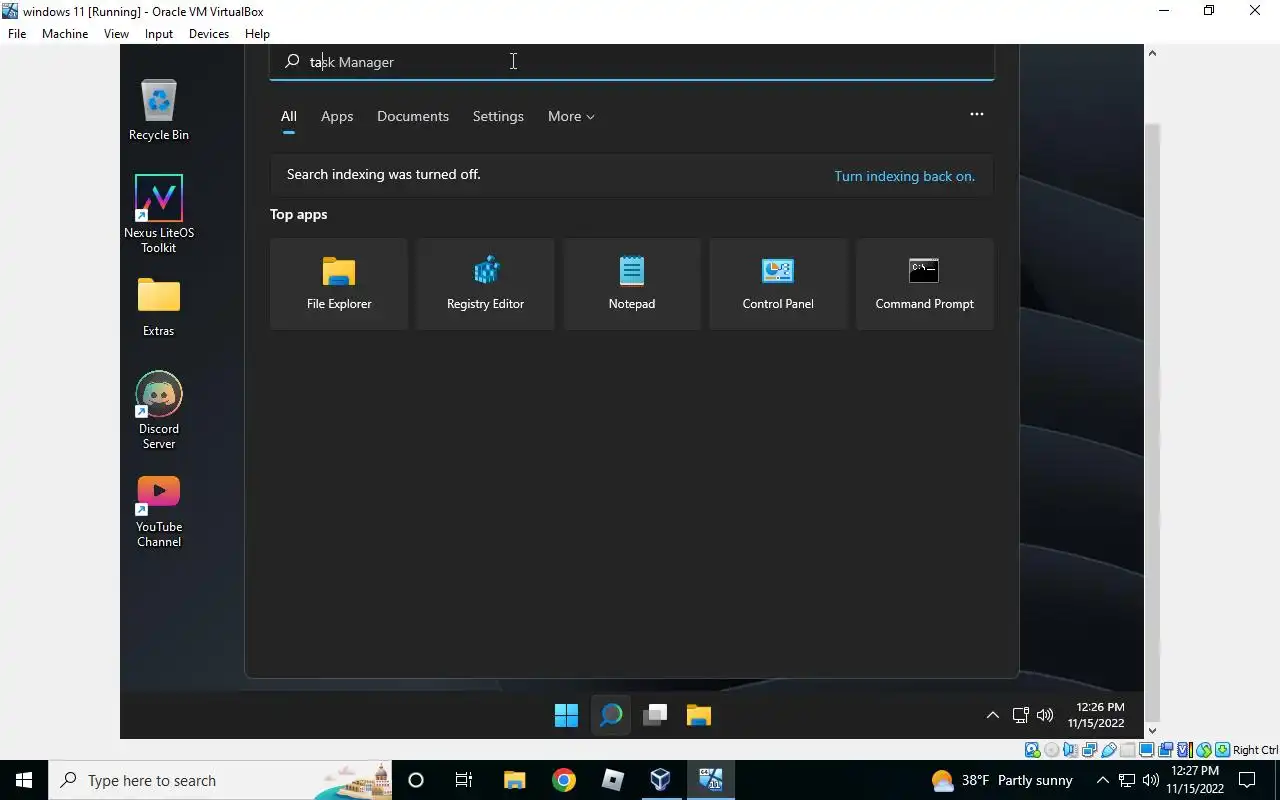Open the VirtualBox Input menu

coord(159,34)
